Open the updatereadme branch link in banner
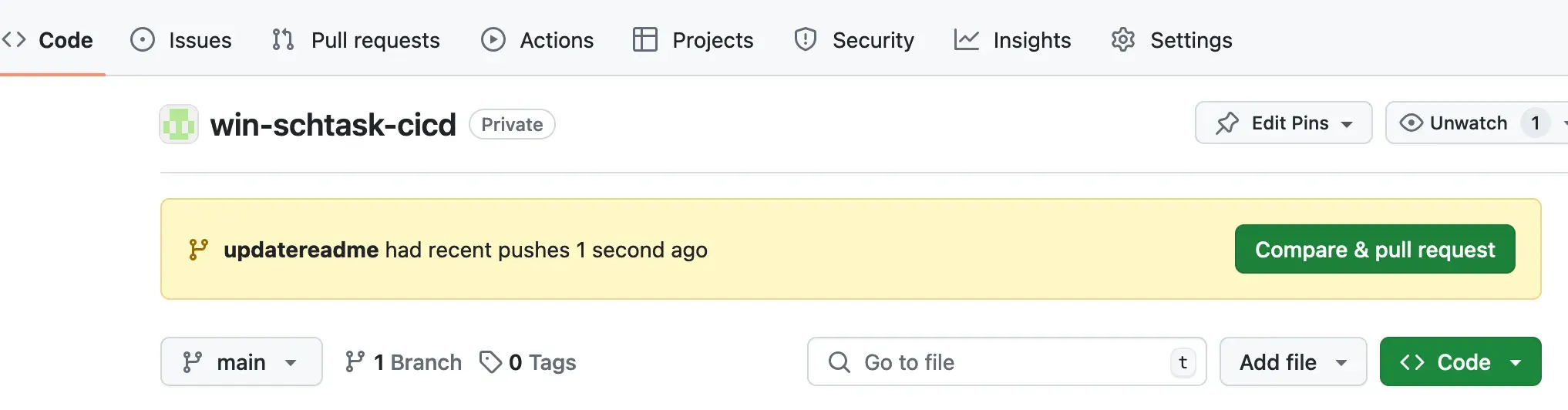1568x410 pixels. pyautogui.click(x=301, y=250)
